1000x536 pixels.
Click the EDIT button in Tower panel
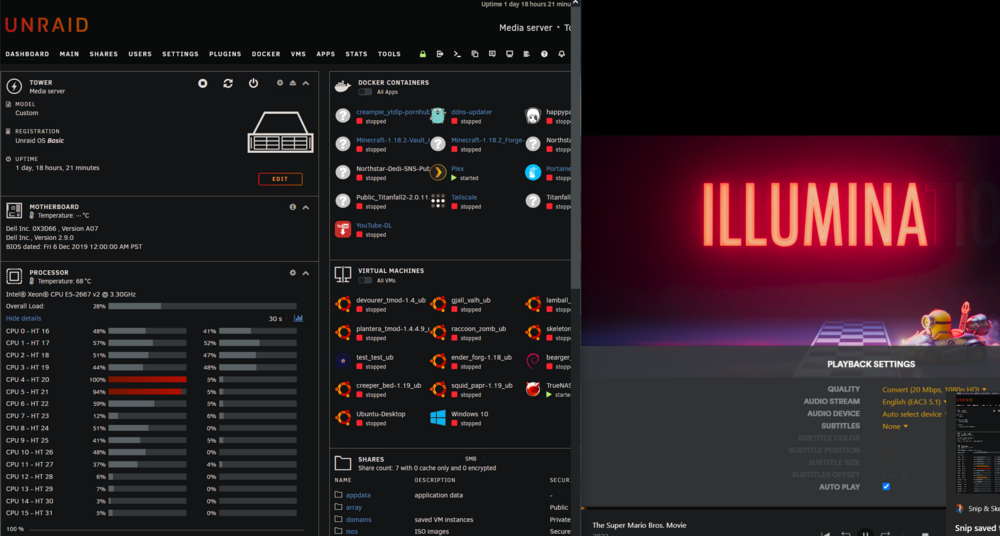[280, 179]
